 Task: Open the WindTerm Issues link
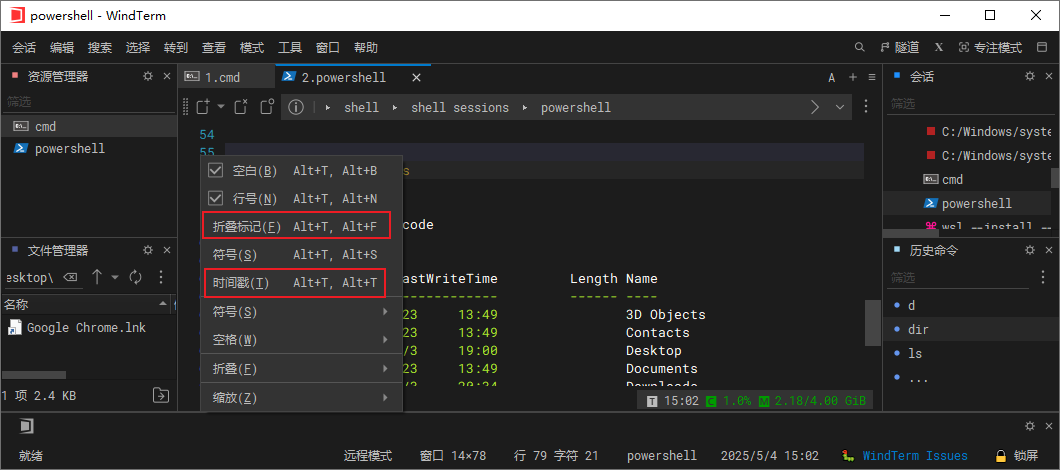click(914, 455)
